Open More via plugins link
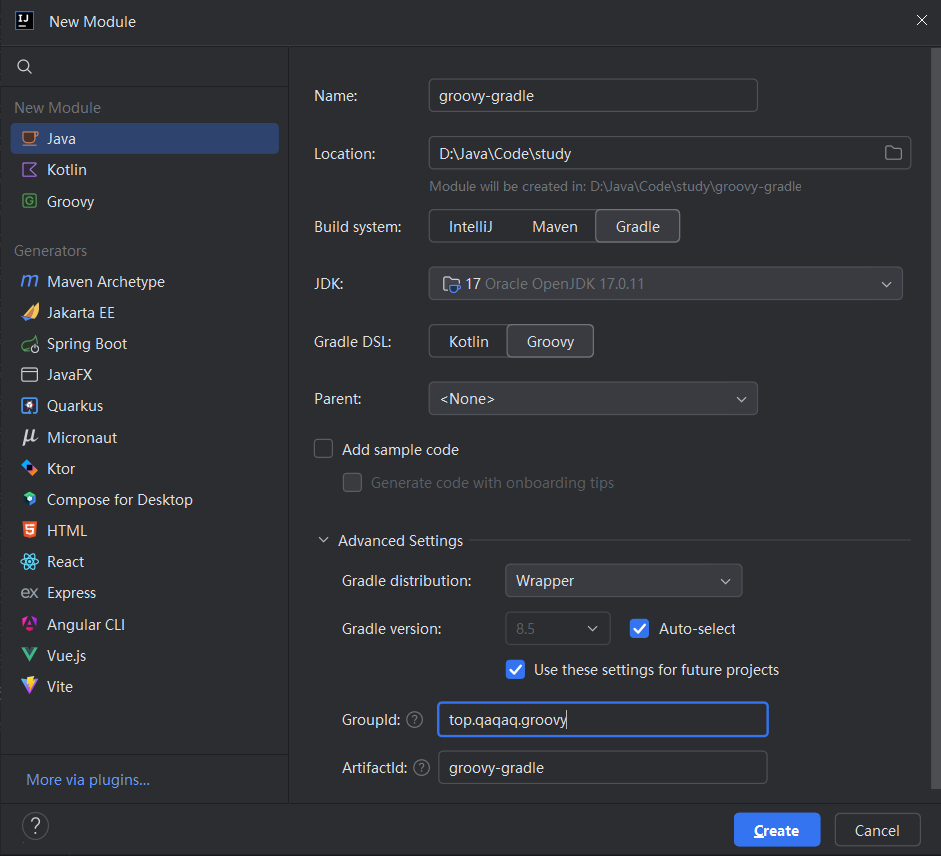This screenshot has height=856, width=941. coord(88,780)
